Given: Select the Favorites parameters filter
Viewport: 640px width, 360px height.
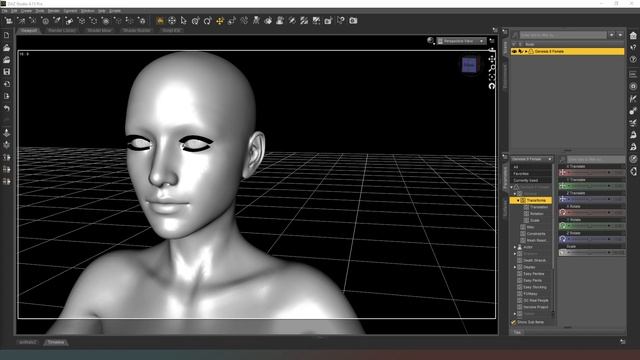Looking at the screenshot, I should 531,173.
